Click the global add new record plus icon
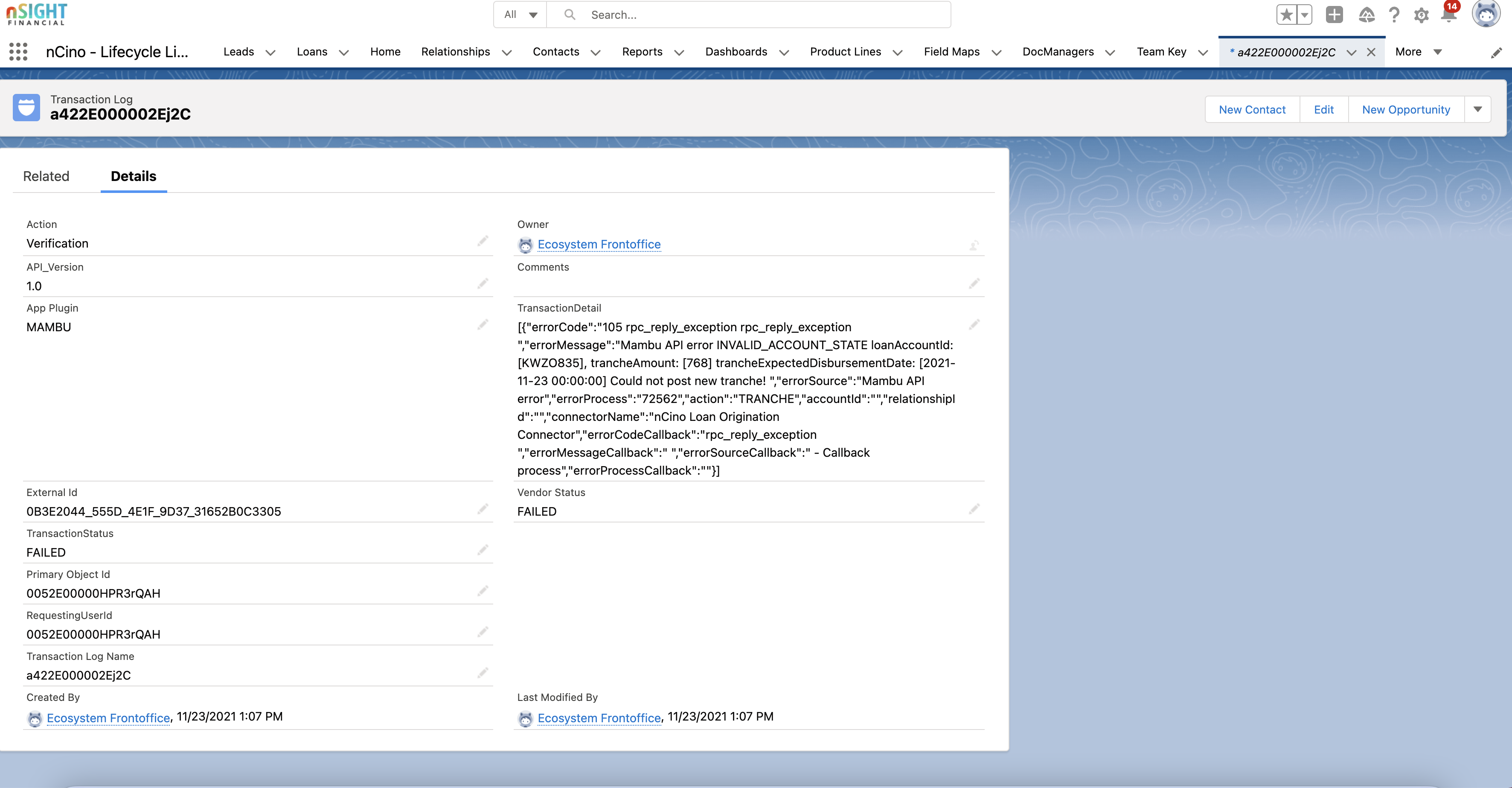 tap(1334, 15)
